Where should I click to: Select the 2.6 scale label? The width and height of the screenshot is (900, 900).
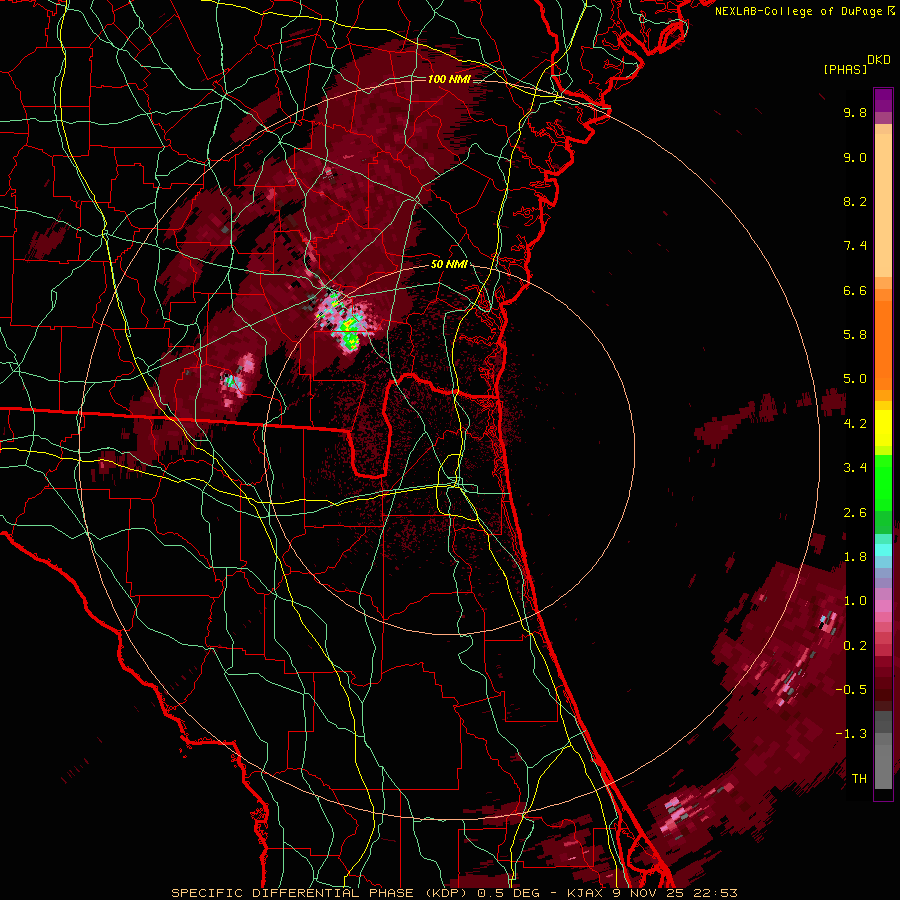click(855, 513)
